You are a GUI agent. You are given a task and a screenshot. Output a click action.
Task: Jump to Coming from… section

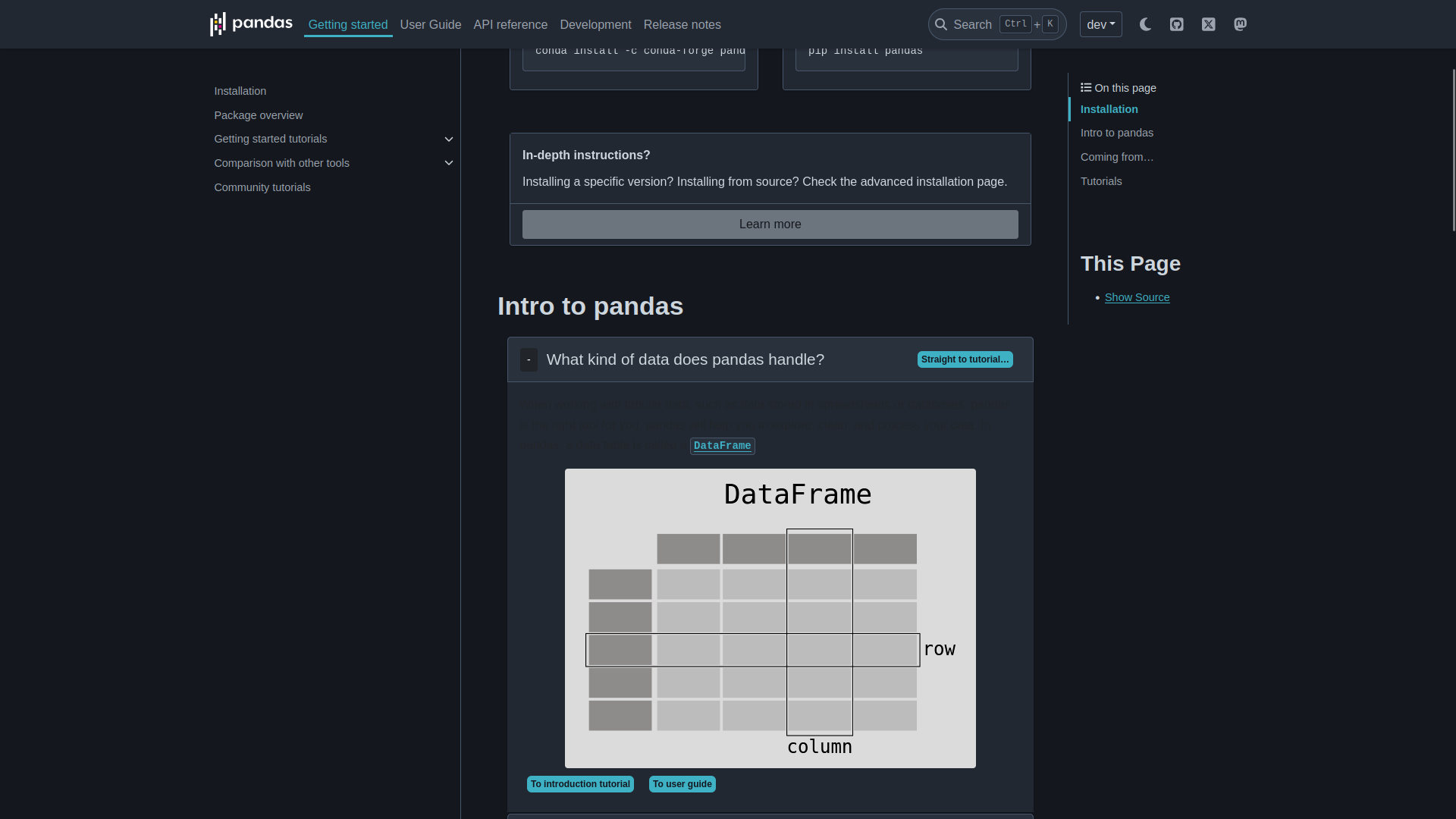(x=1117, y=157)
